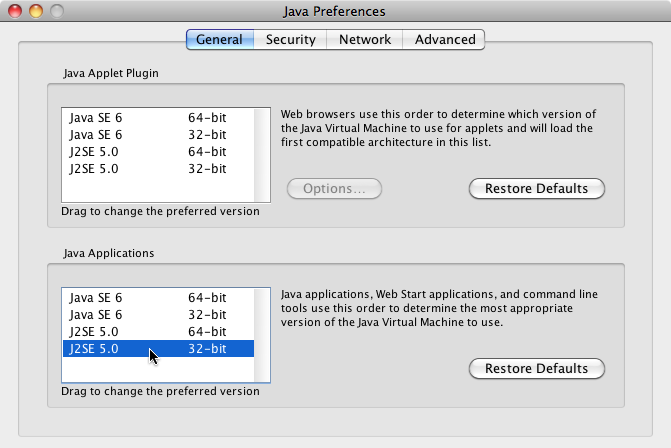
Task: Select J2SE 5.0 32-bit in Applet Plugin list
Action: pos(158,169)
